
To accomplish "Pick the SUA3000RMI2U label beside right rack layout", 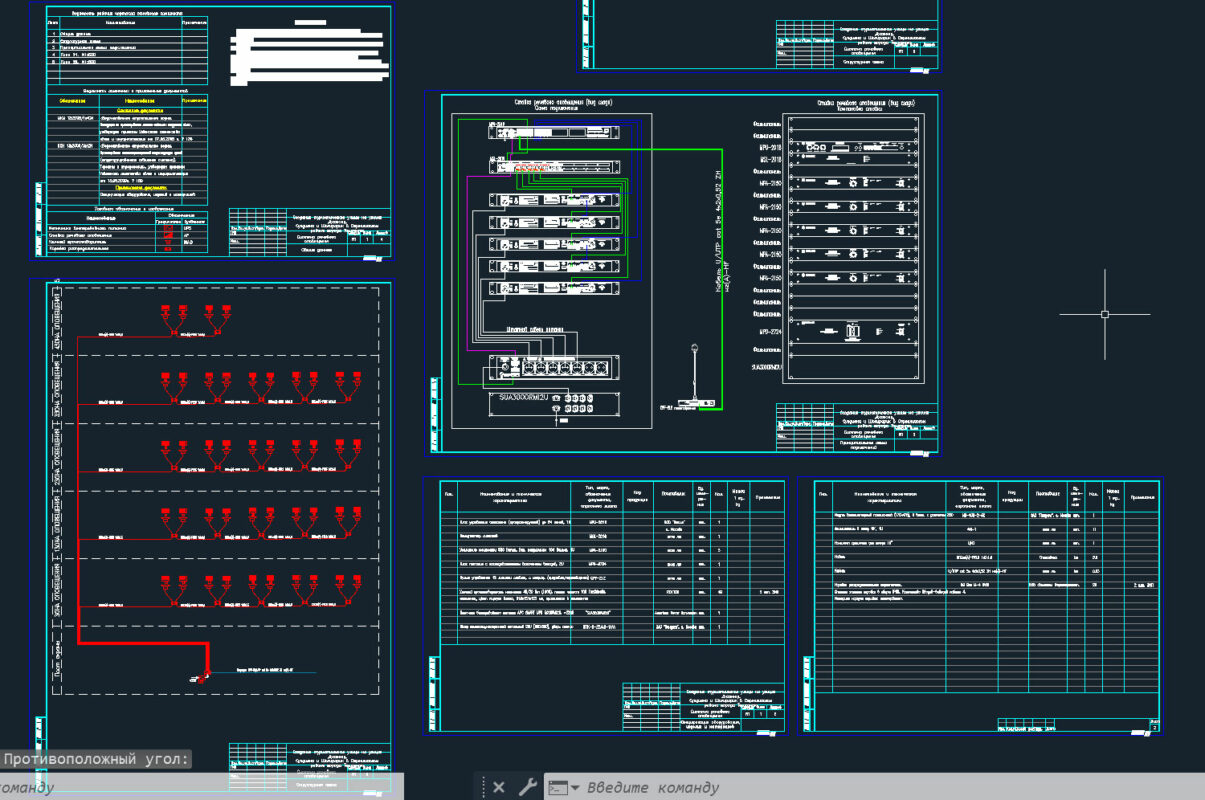I will click(765, 367).
